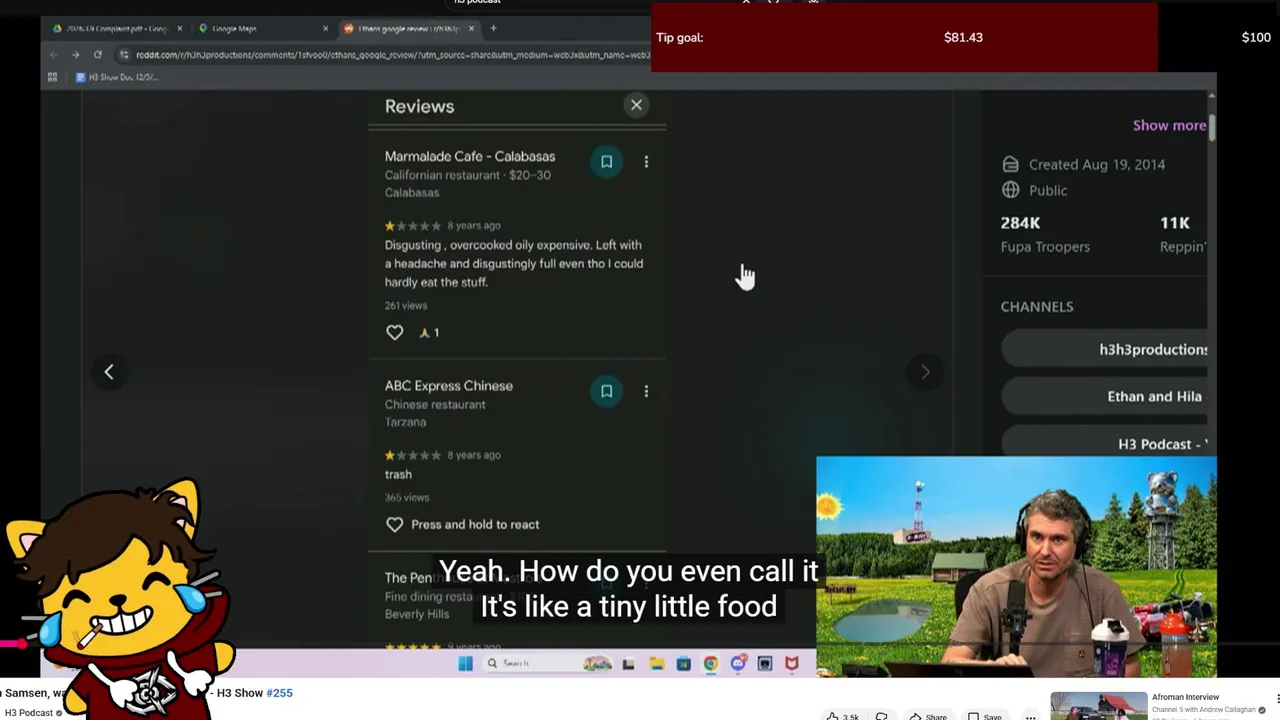The width and height of the screenshot is (1280, 720).
Task: Expand sidebar with Show more
Action: [x=1169, y=125]
